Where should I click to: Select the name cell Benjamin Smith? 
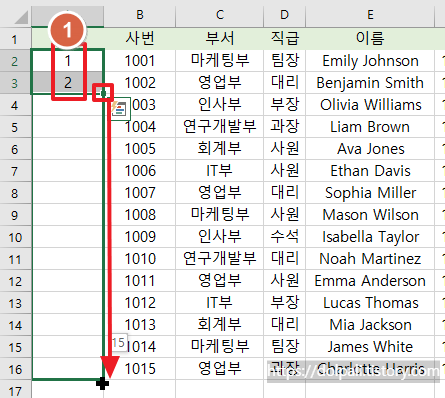(x=370, y=83)
